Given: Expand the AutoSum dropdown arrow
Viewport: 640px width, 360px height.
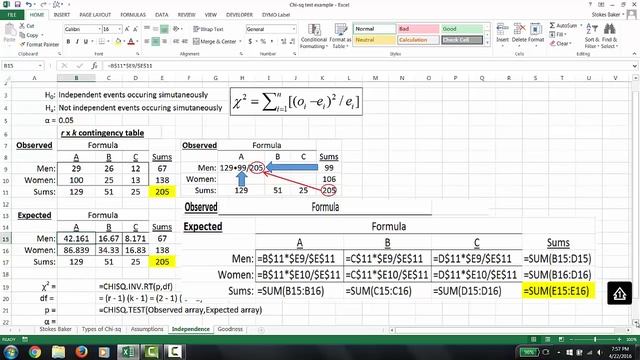Looking at the screenshot, I should (x=581, y=25).
